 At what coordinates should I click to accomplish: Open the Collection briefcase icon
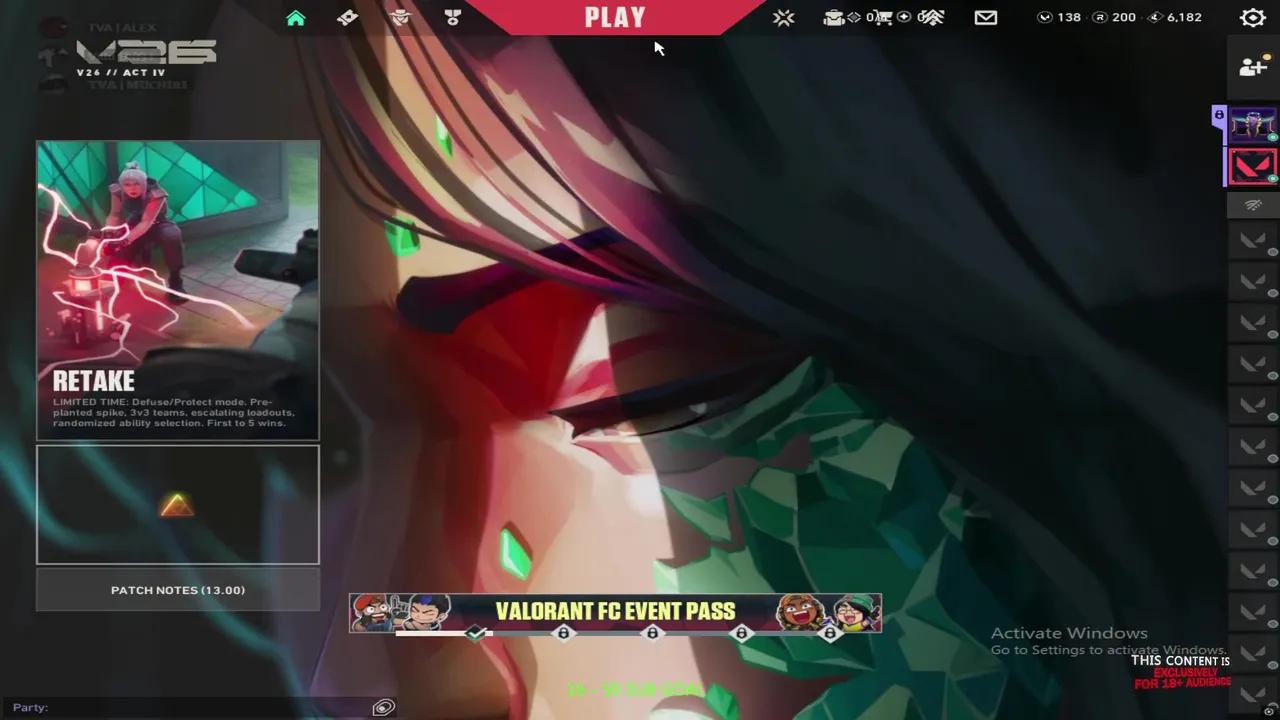click(833, 17)
